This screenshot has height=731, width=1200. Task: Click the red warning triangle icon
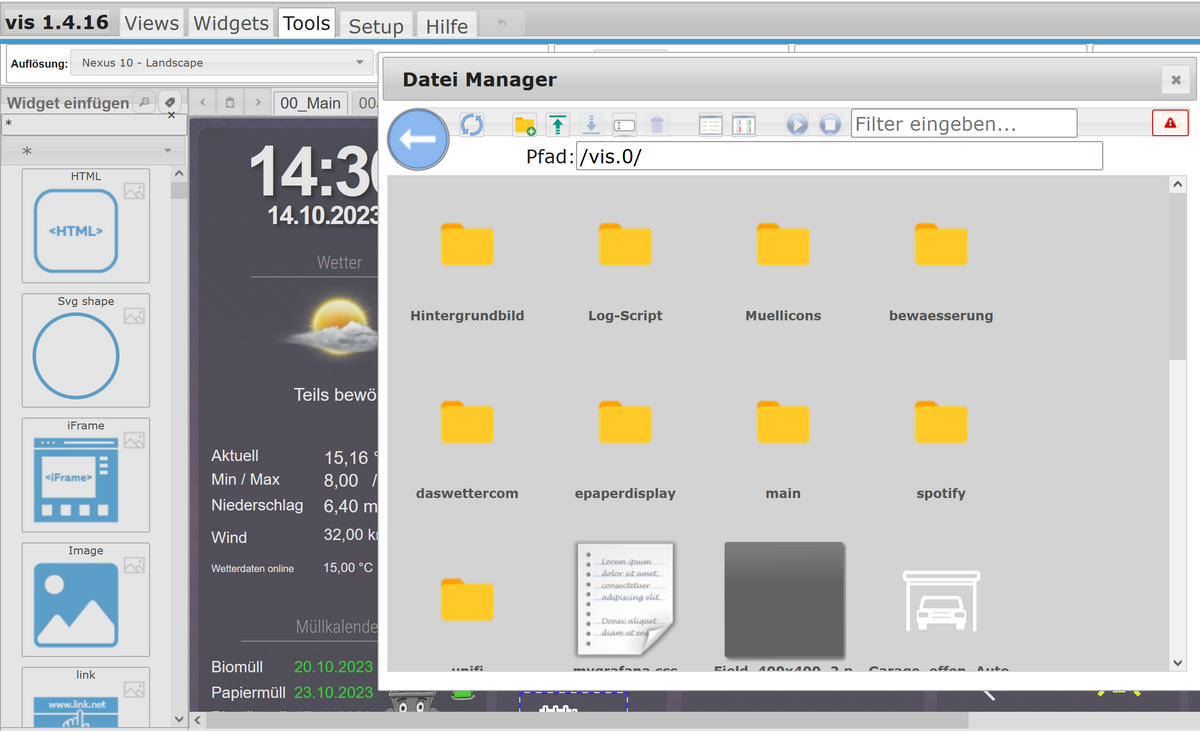1170,123
